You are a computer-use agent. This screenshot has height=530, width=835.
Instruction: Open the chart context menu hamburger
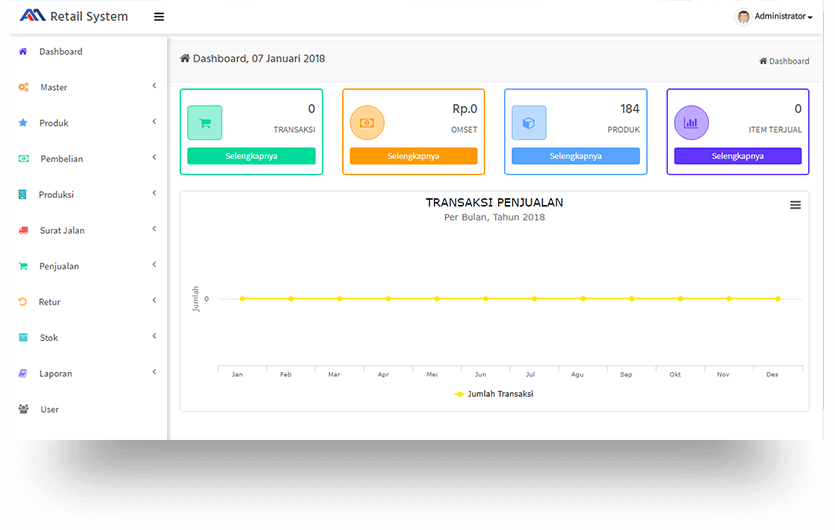pyautogui.click(x=795, y=205)
